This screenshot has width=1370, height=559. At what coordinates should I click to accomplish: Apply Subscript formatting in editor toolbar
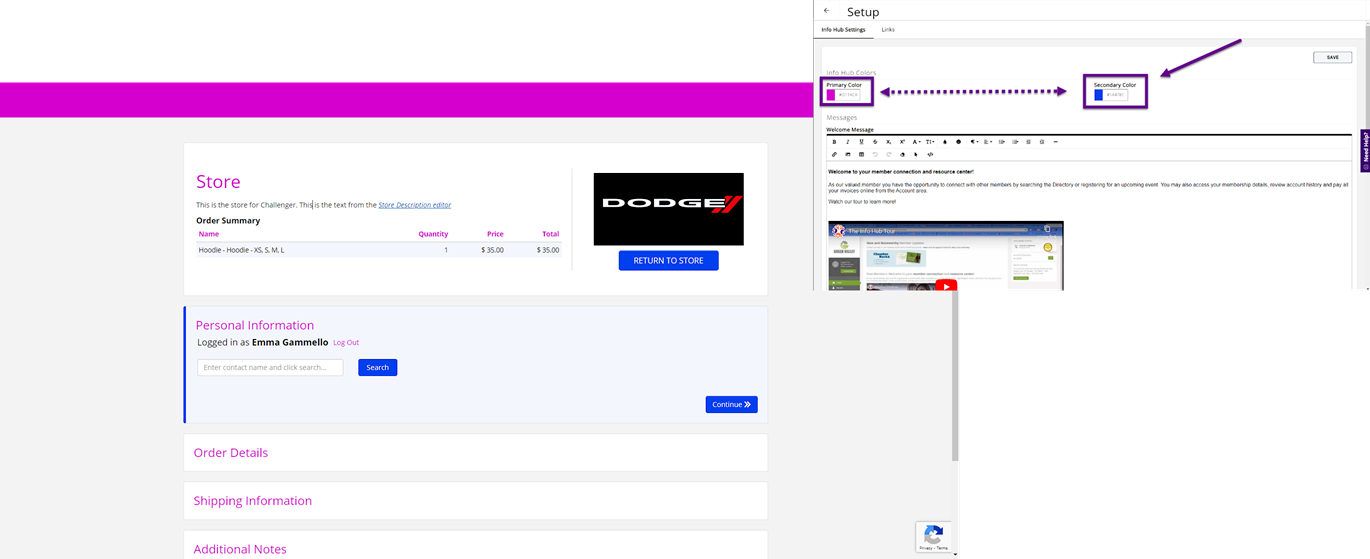point(889,142)
